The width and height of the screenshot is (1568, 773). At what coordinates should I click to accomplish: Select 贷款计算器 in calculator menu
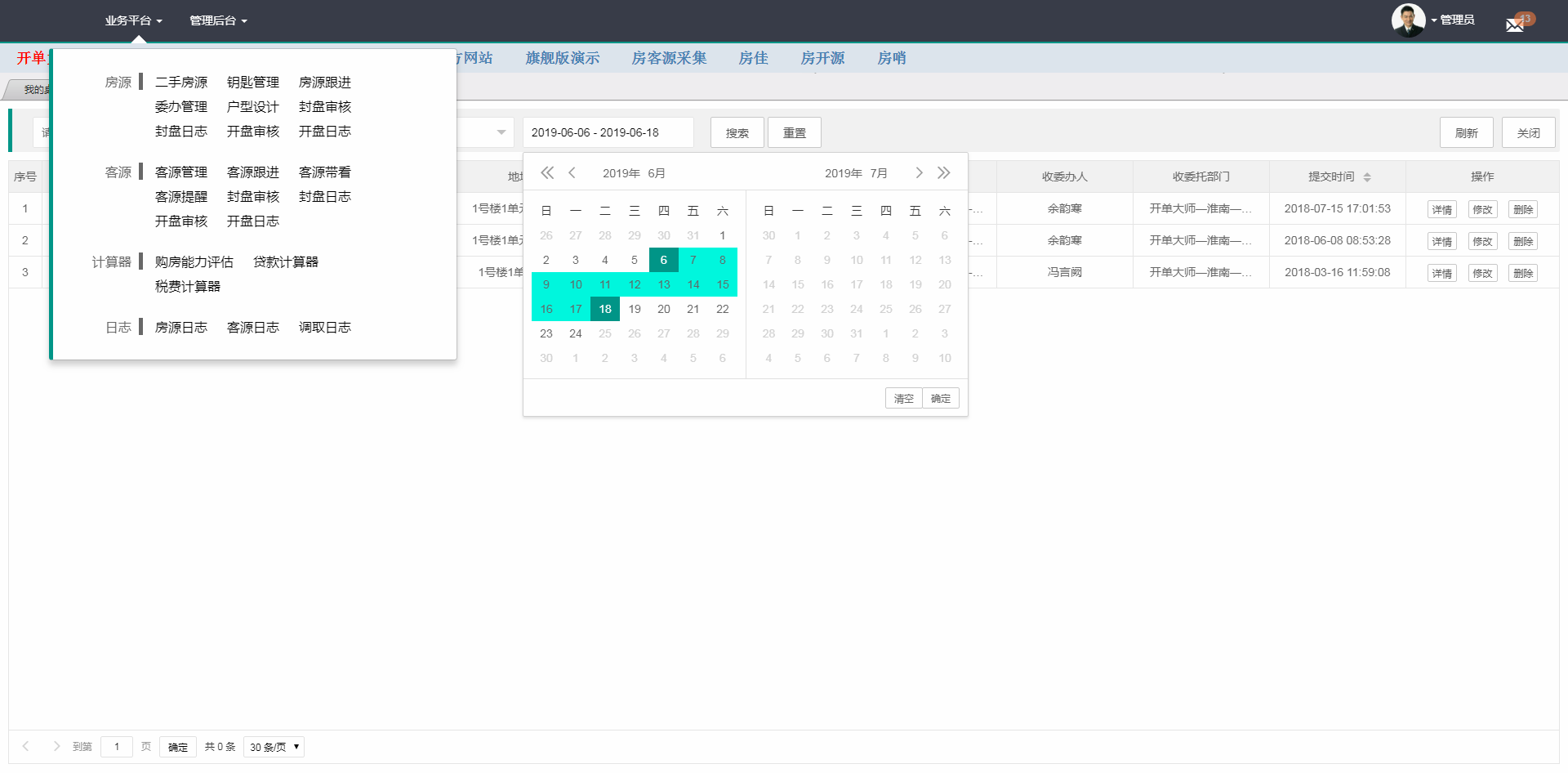click(x=285, y=262)
